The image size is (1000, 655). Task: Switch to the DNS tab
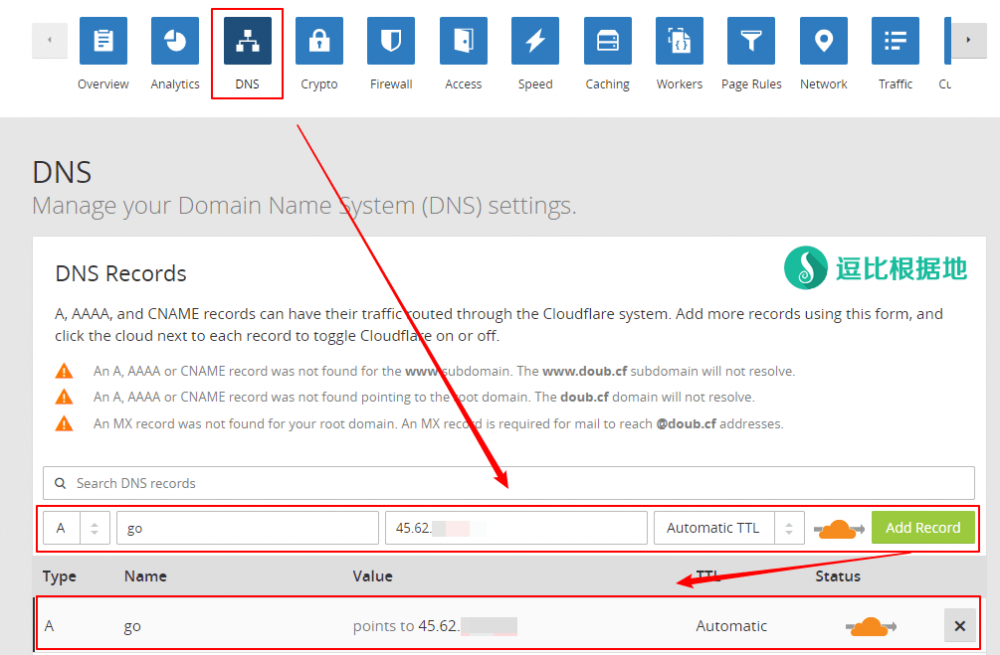[x=247, y=53]
